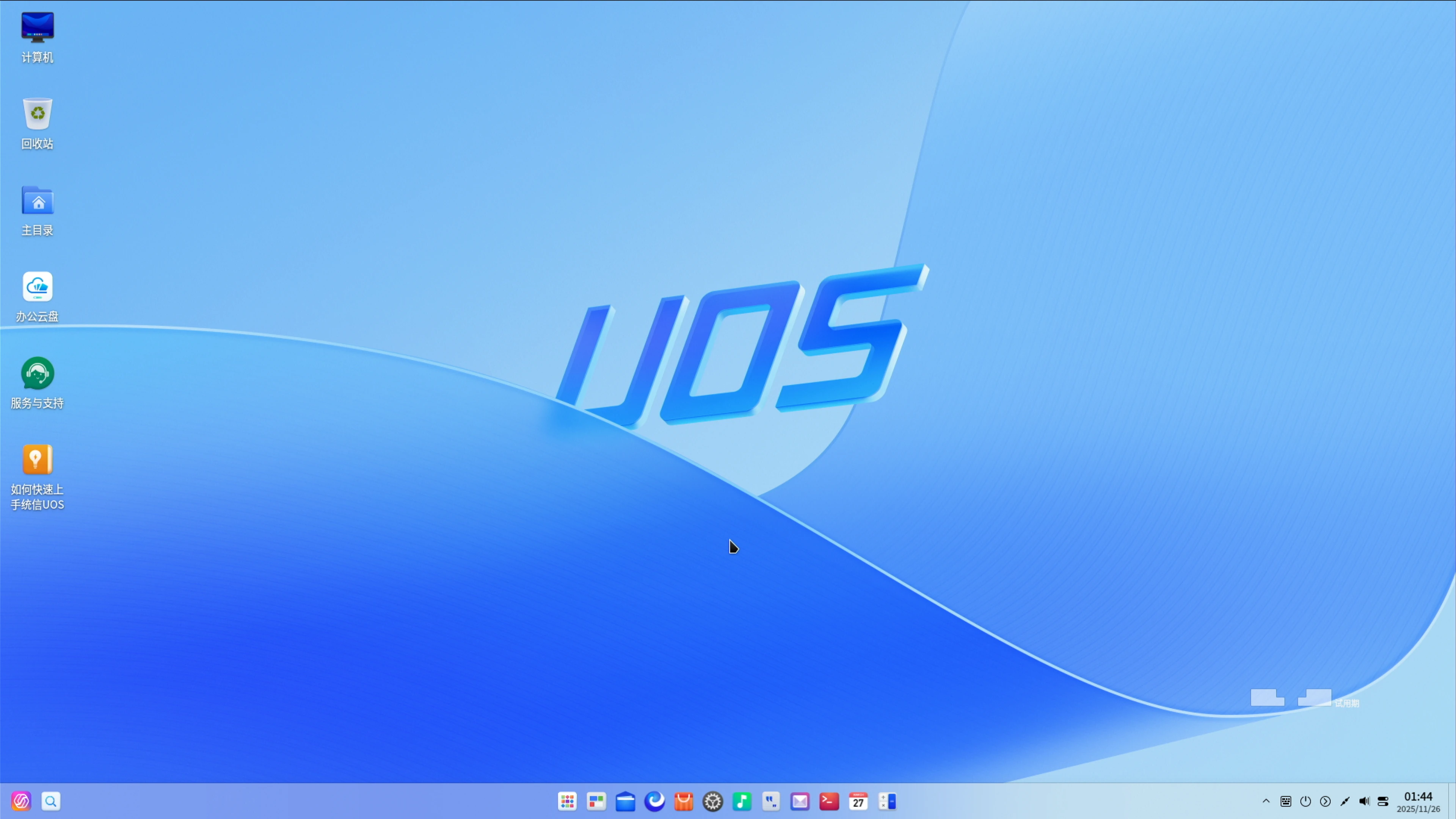Open the Calendar app showing 27
1456x819 pixels.
pos(858,801)
